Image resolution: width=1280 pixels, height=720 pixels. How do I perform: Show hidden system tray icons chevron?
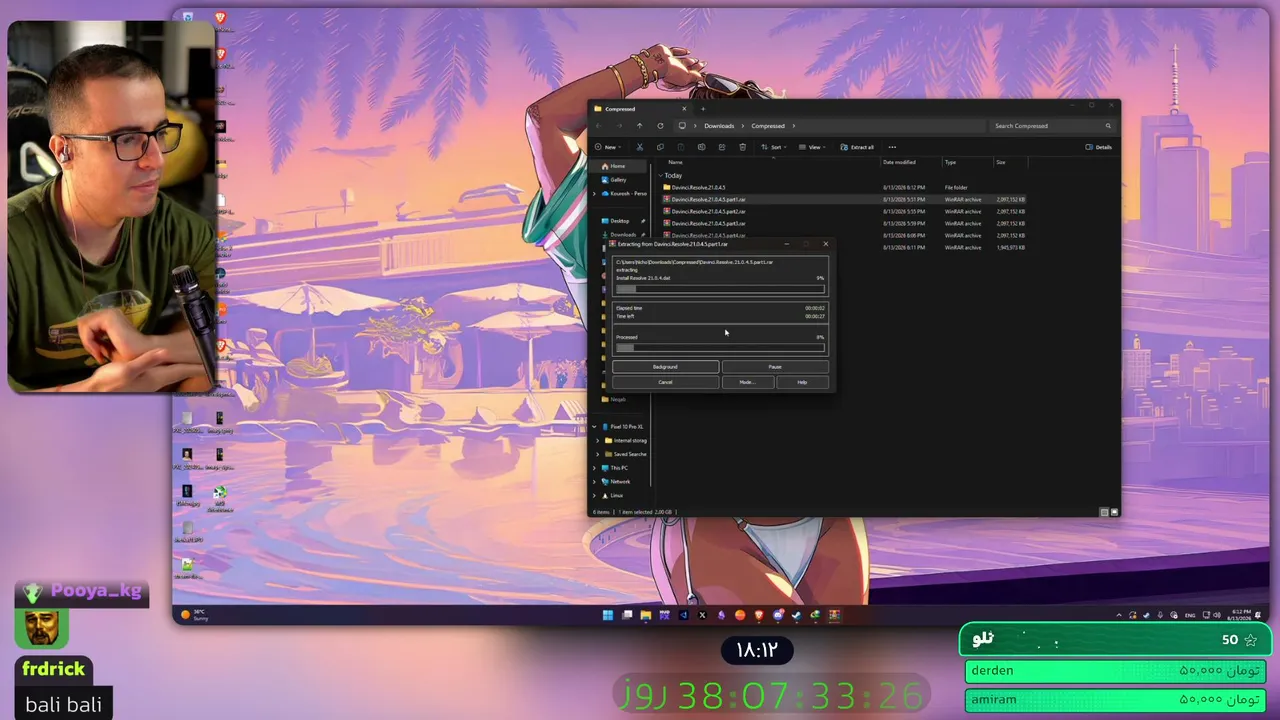(x=1119, y=615)
